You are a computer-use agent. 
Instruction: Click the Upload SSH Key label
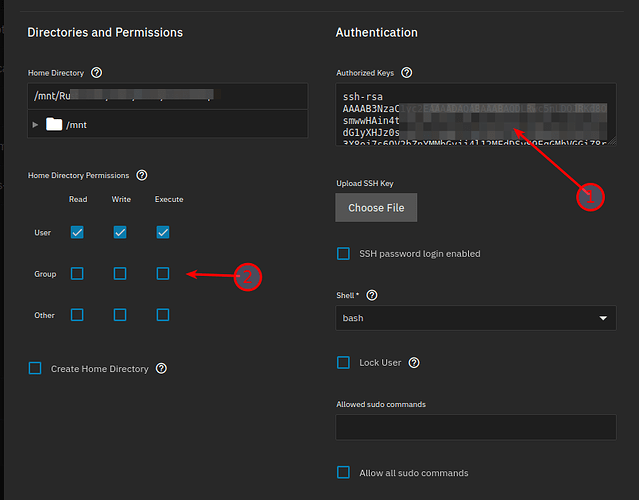pyautogui.click(x=365, y=183)
